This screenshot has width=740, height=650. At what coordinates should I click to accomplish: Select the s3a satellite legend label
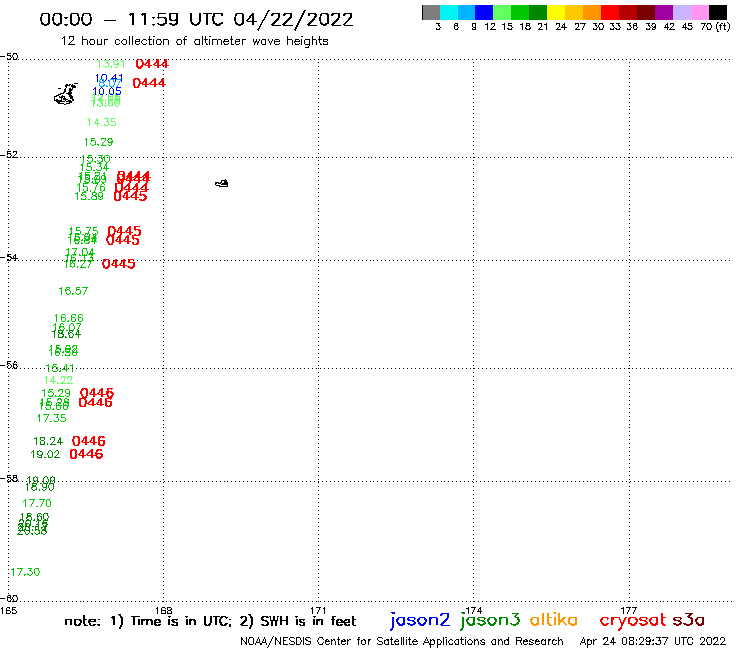pos(689,620)
